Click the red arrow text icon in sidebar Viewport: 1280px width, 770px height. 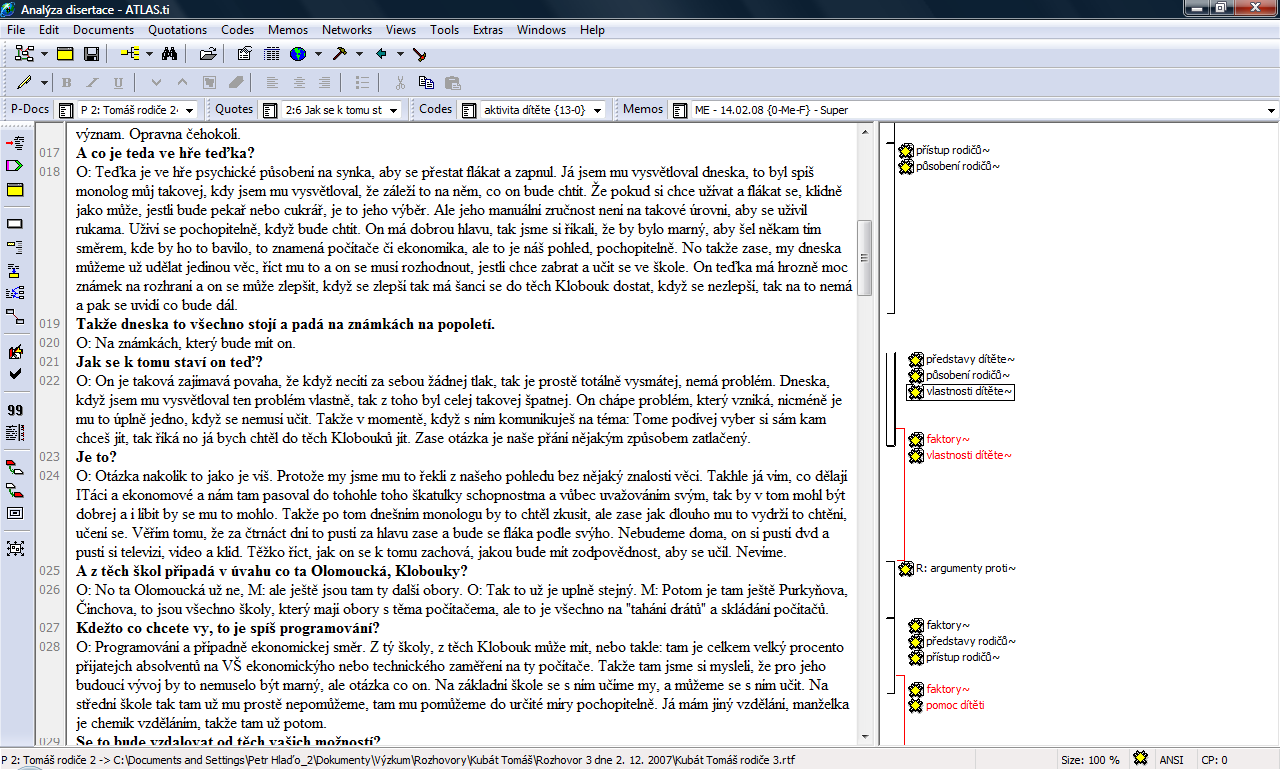click(15, 143)
